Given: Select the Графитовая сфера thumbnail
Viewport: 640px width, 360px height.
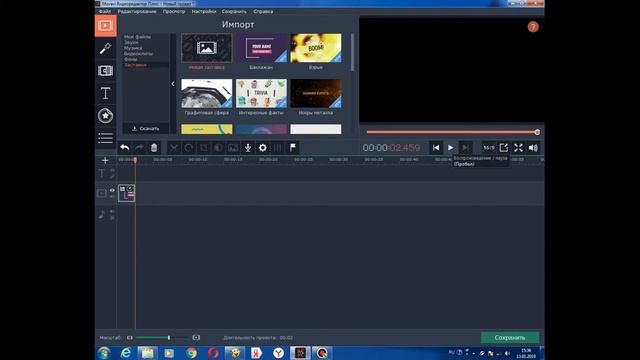Looking at the screenshot, I should [x=207, y=93].
